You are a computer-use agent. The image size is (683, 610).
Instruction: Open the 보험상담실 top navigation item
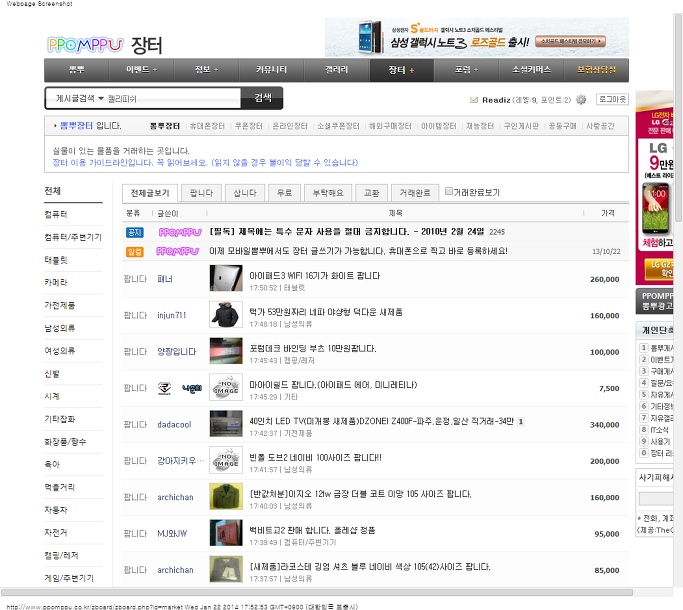coord(596,70)
